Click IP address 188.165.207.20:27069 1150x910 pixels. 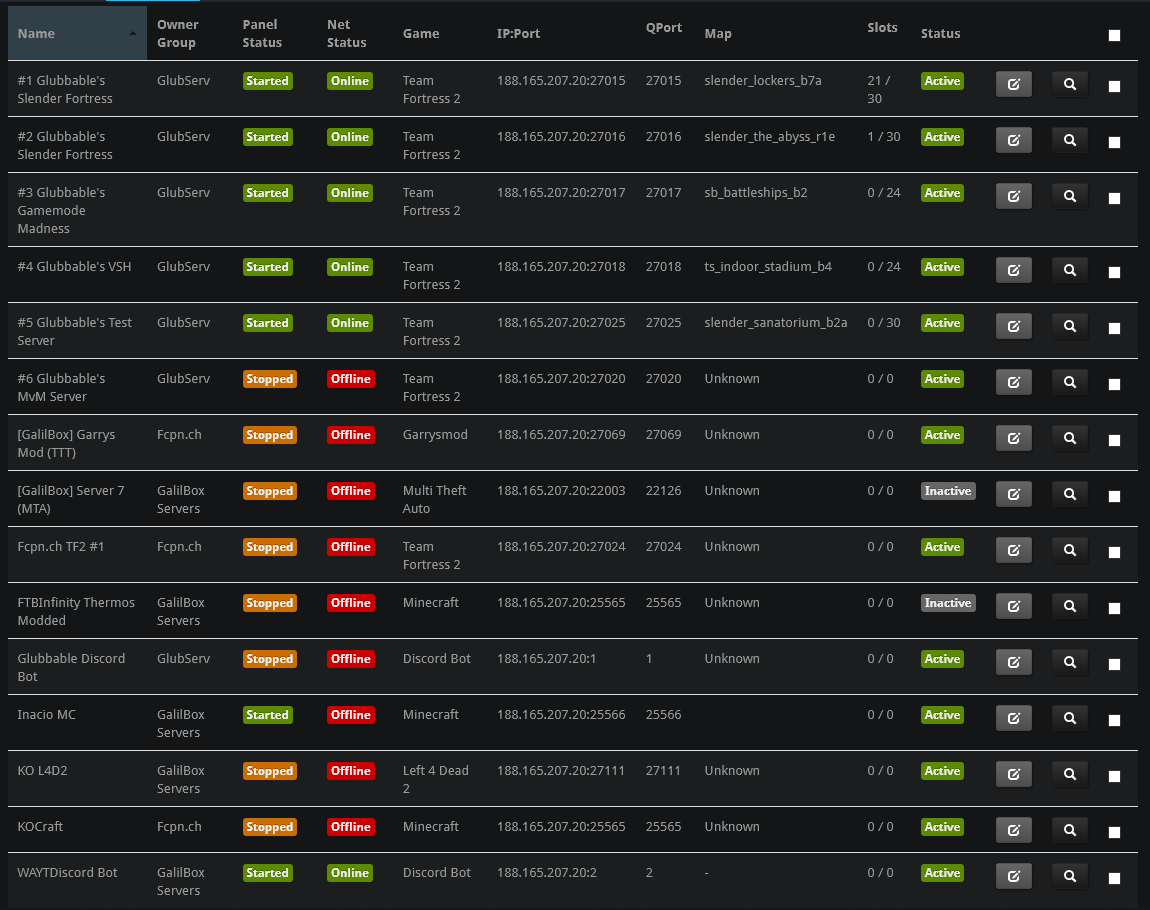[561, 435]
